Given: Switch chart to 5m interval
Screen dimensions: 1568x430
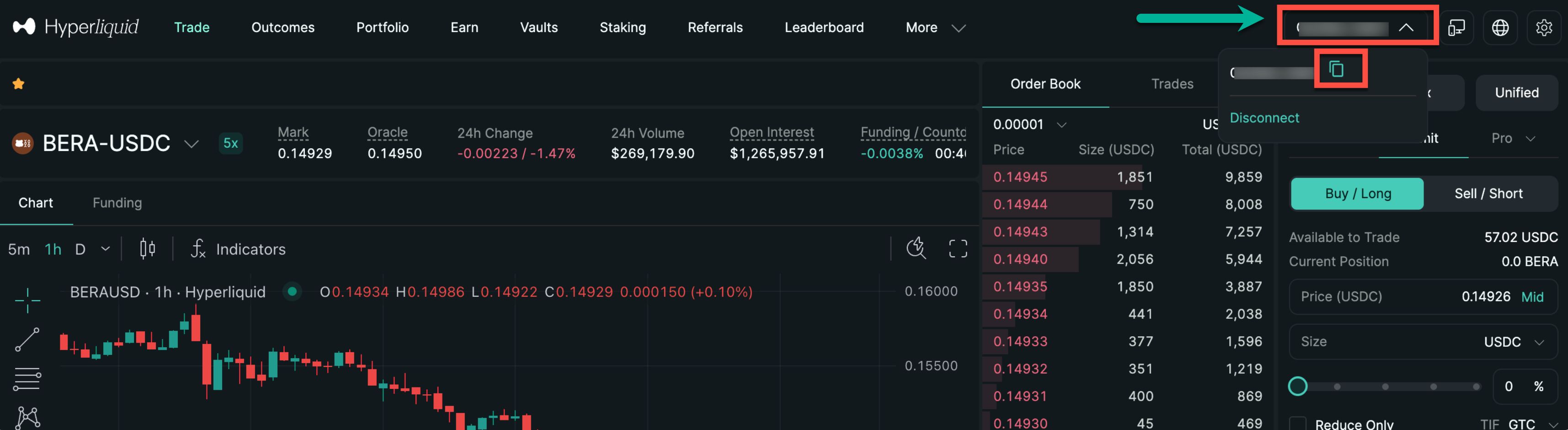Looking at the screenshot, I should coord(19,249).
